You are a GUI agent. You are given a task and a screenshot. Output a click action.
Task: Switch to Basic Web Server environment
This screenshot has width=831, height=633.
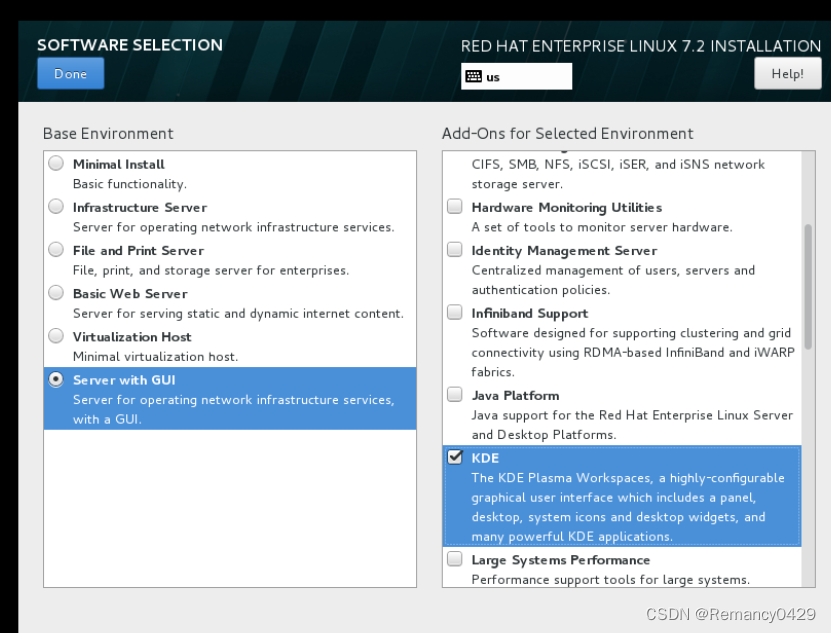click(56, 293)
